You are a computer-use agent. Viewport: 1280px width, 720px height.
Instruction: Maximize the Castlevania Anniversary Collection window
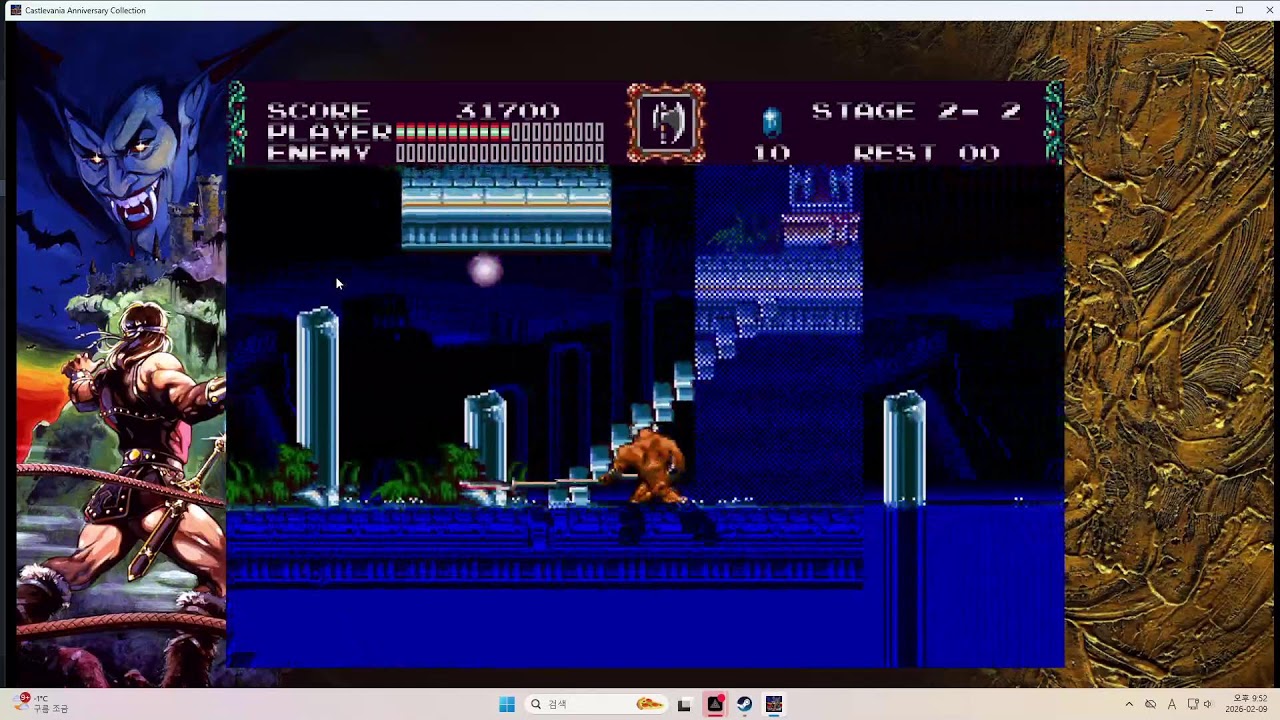click(1239, 10)
